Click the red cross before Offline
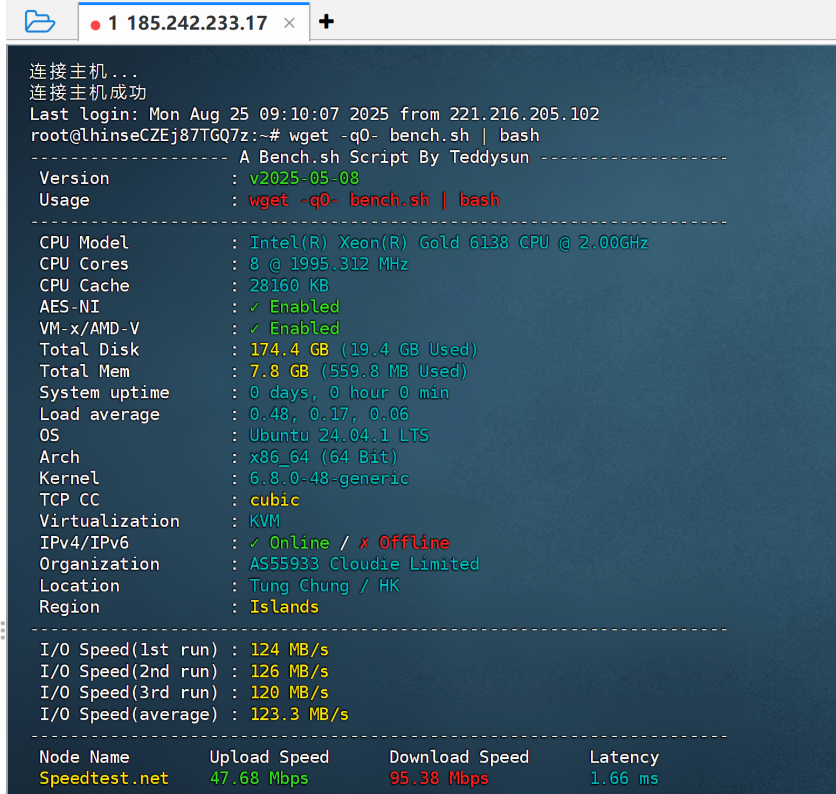The width and height of the screenshot is (836, 794). tap(364, 543)
